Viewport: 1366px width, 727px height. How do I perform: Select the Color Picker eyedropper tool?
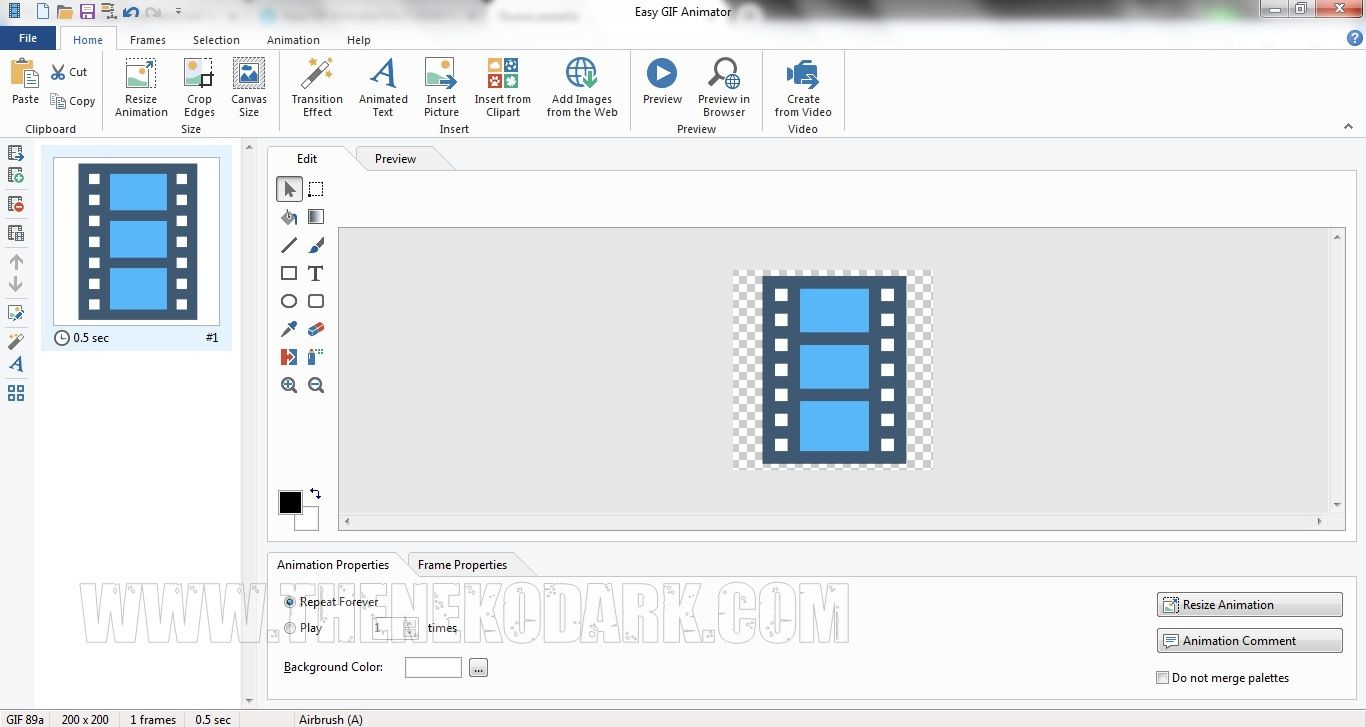click(x=289, y=329)
